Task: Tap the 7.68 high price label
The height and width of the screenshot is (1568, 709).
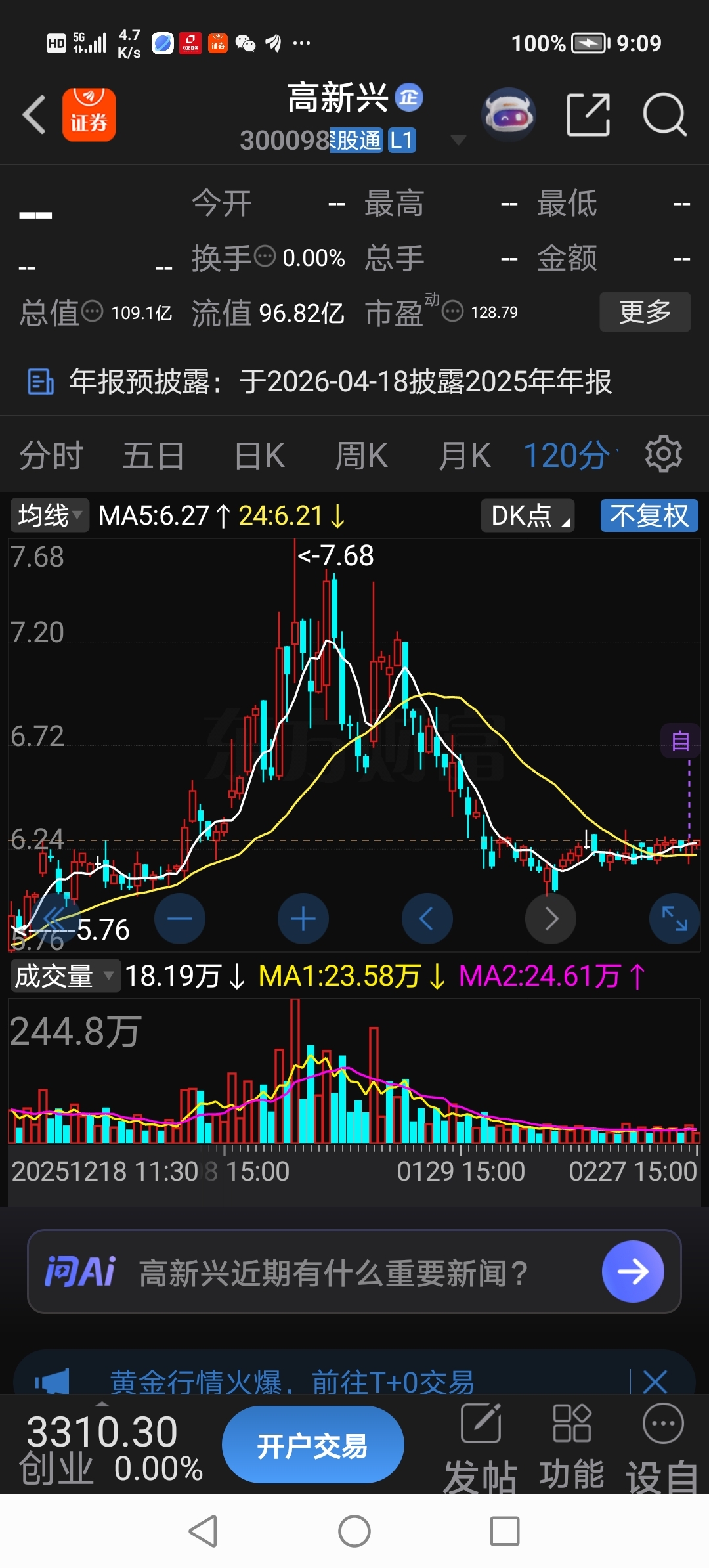Action: pos(336,555)
